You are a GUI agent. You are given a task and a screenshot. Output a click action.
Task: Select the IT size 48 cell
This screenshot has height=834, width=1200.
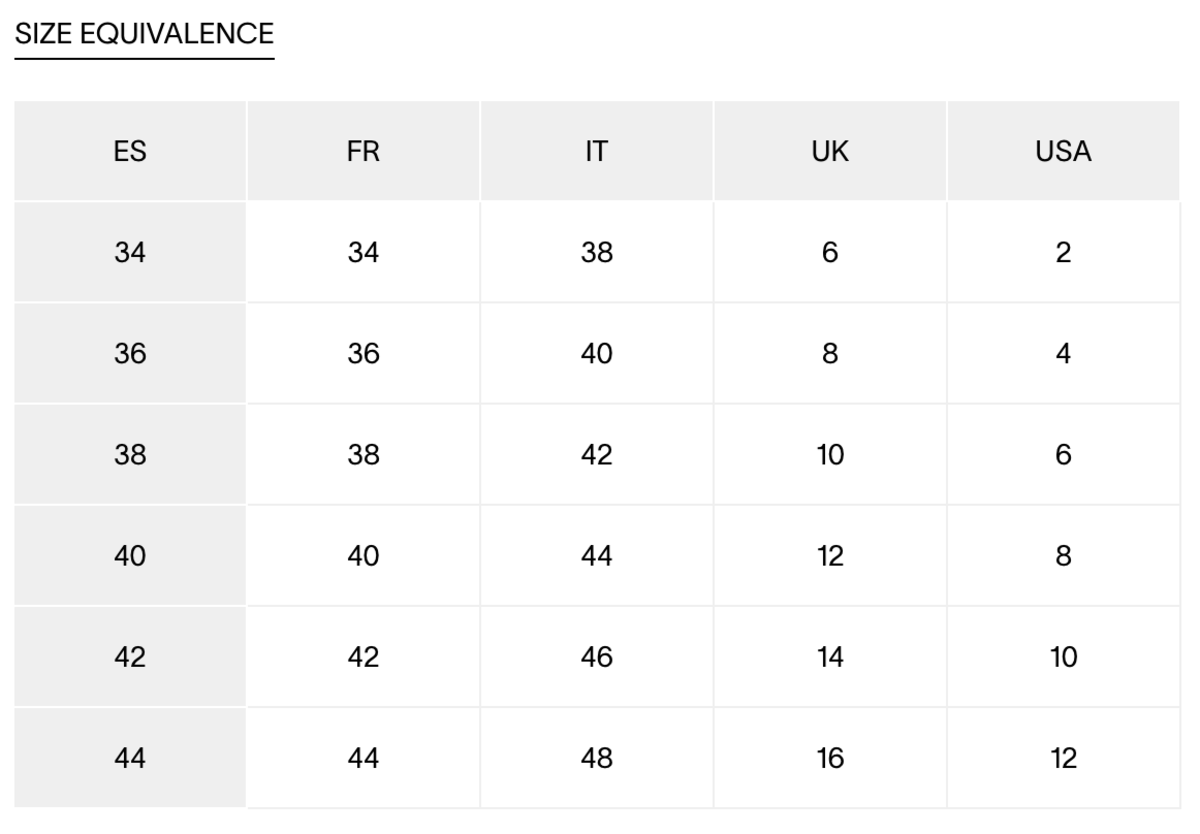pos(596,759)
